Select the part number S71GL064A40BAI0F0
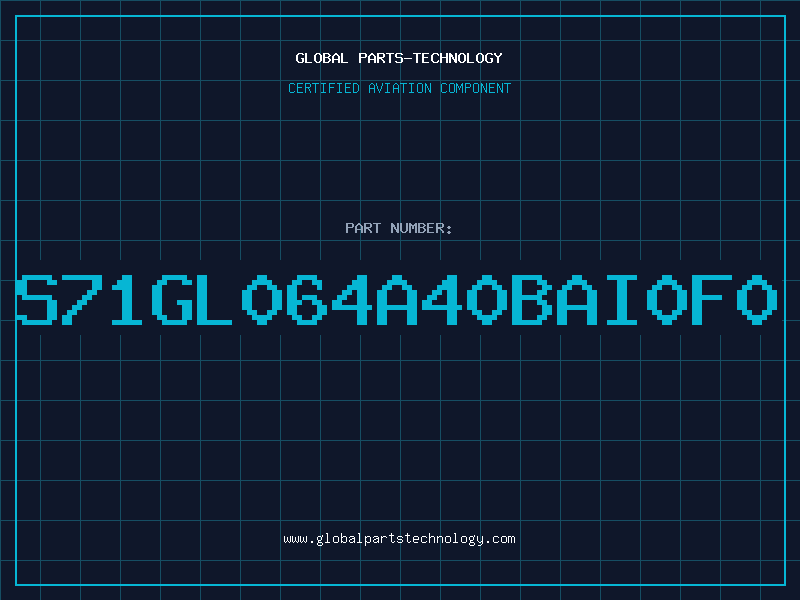The height and width of the screenshot is (600, 800). (397, 299)
